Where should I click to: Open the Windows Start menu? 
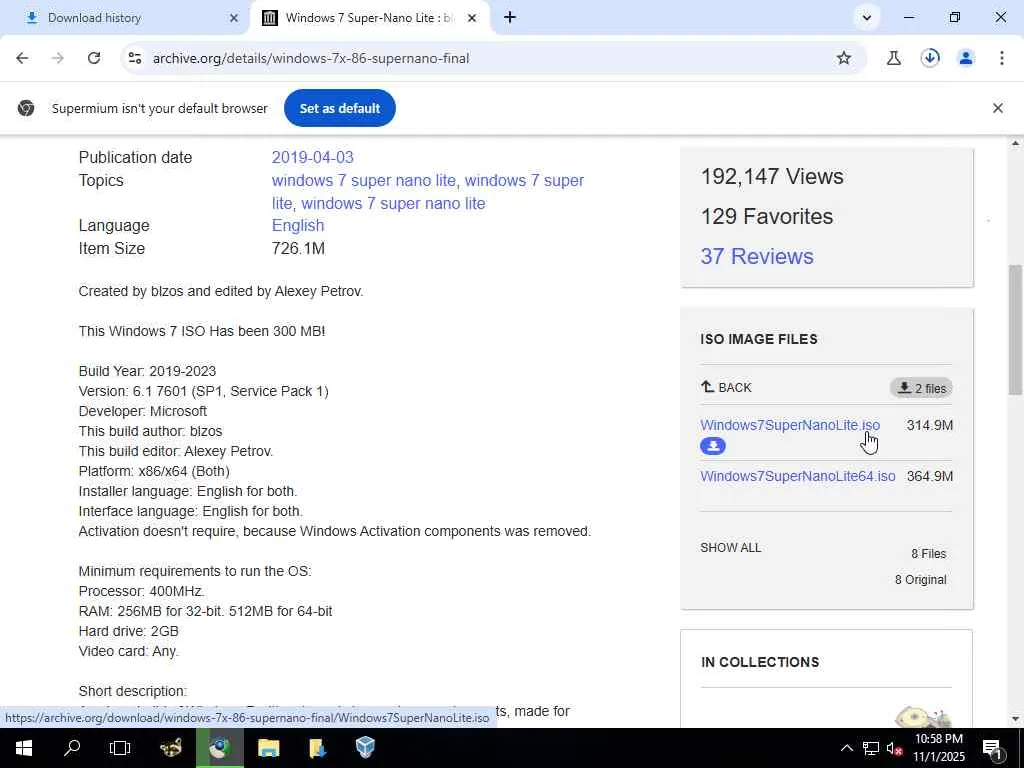pos(24,748)
